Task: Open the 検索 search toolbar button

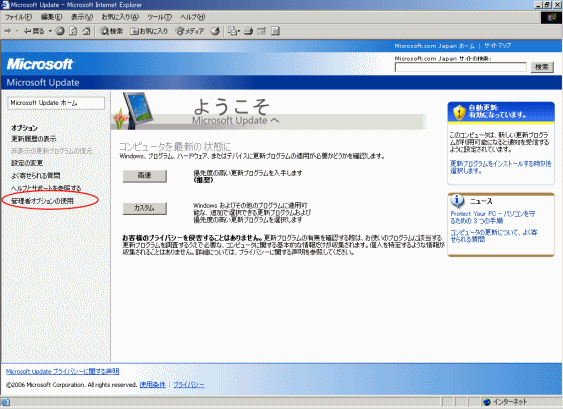Action: click(x=112, y=31)
